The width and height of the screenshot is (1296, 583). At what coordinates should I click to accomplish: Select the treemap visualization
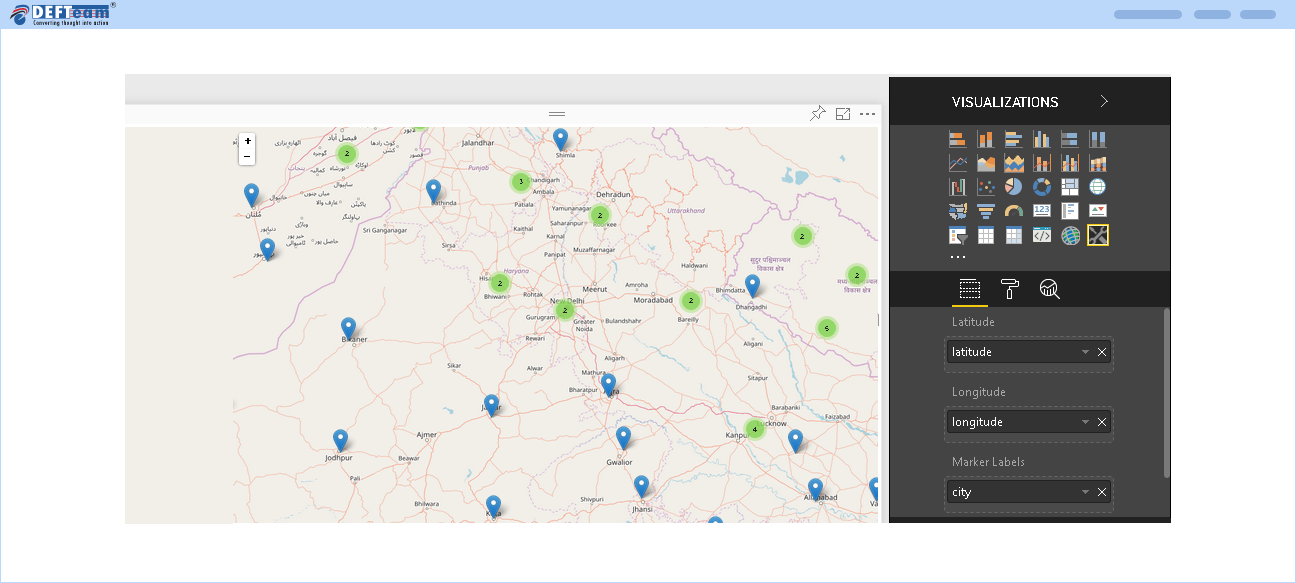coord(1069,187)
